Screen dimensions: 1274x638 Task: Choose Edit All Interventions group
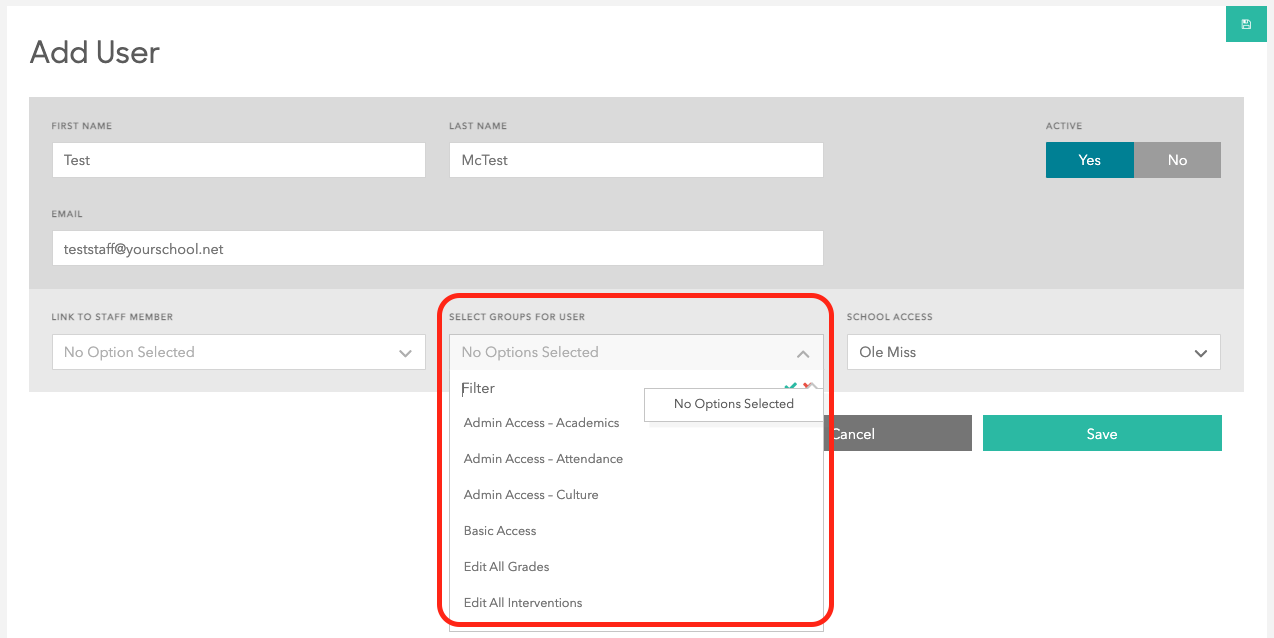tap(522, 603)
